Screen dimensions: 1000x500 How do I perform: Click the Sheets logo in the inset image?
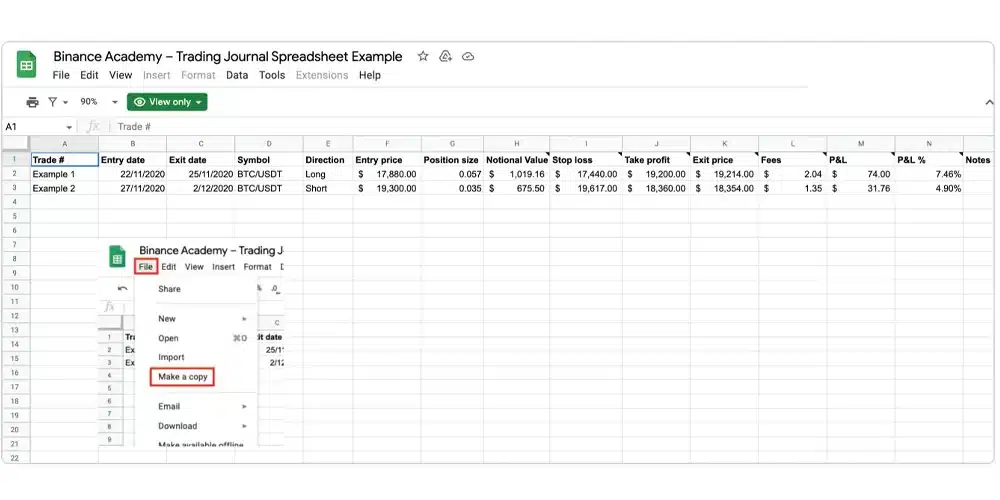point(117,256)
